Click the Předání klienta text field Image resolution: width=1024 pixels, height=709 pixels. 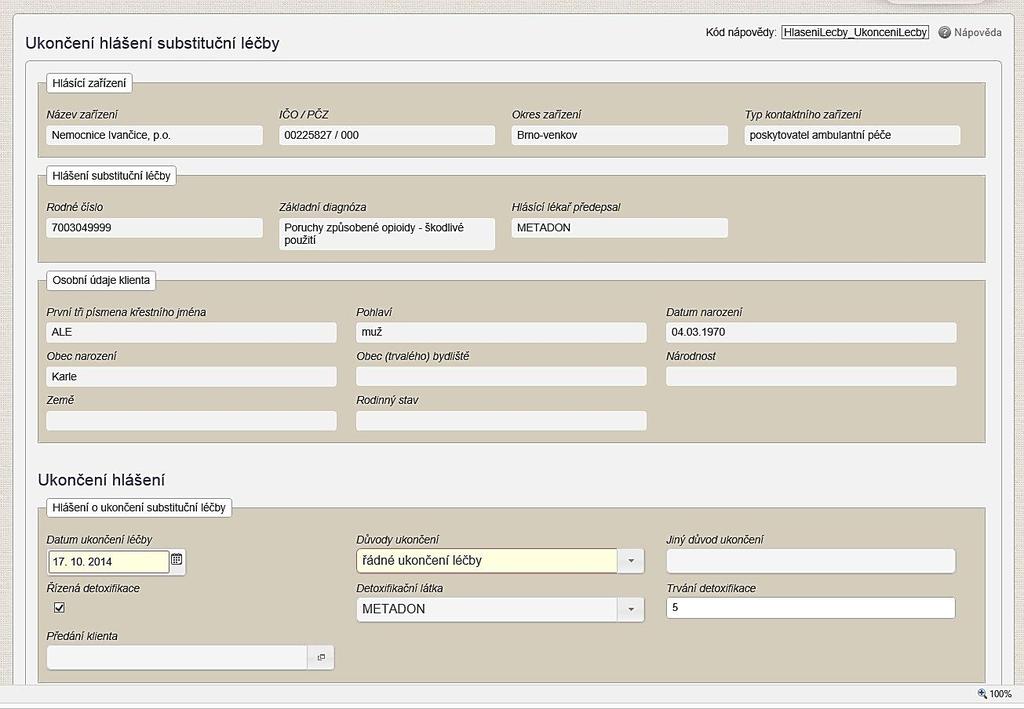(177, 657)
